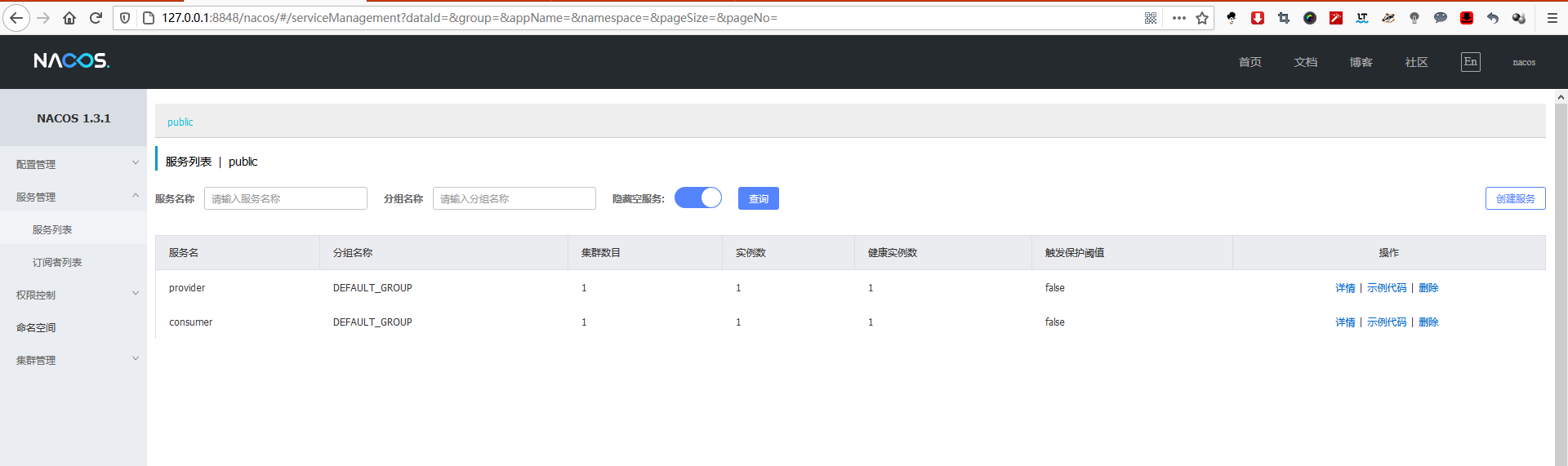Viewport: 1568px width, 466px height.
Task: Toggle the hide empty services switch
Action: [x=698, y=198]
